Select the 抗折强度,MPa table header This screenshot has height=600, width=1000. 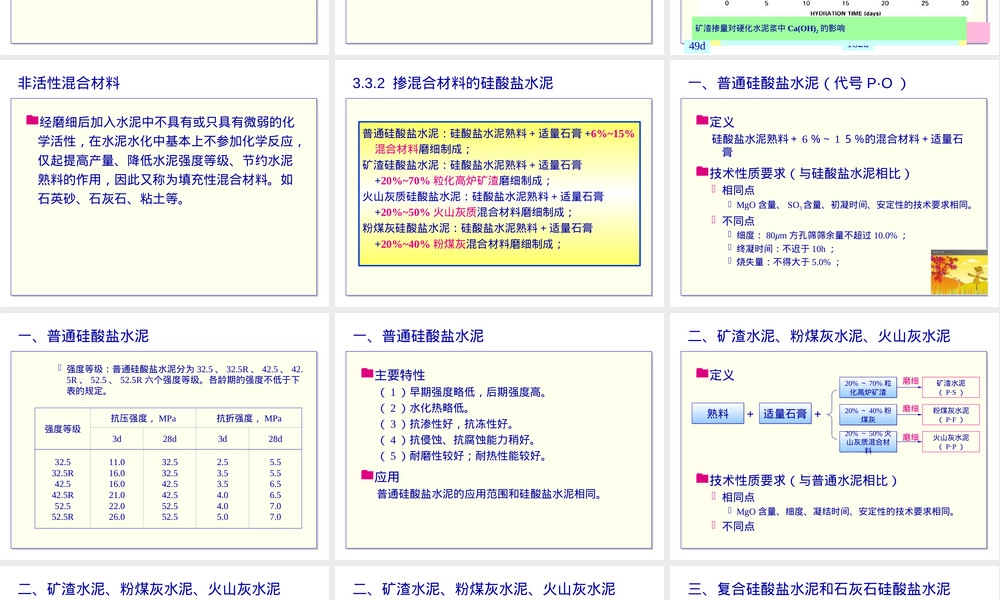(249, 418)
